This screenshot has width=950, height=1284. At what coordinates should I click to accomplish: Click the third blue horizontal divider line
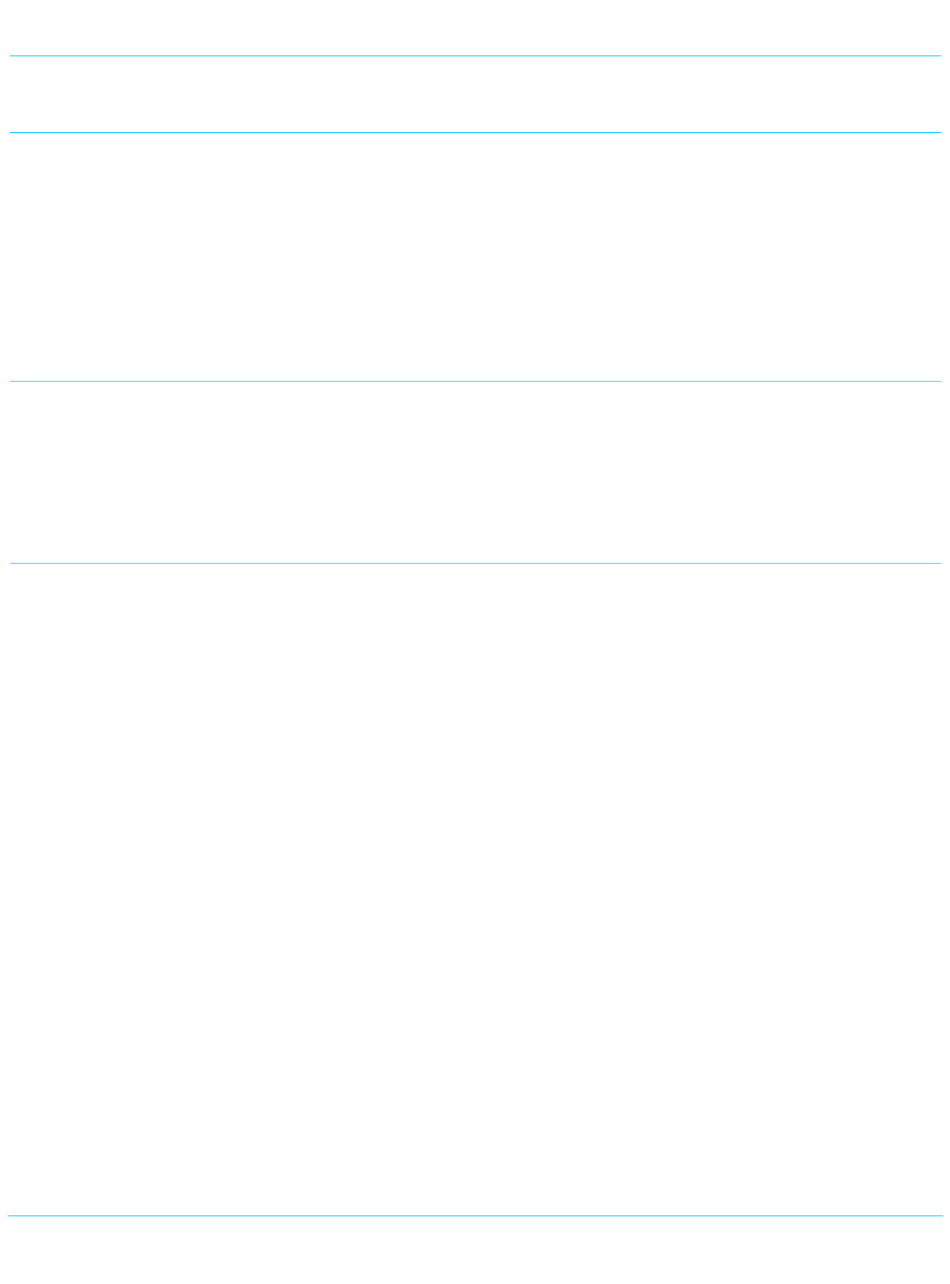click(475, 381)
